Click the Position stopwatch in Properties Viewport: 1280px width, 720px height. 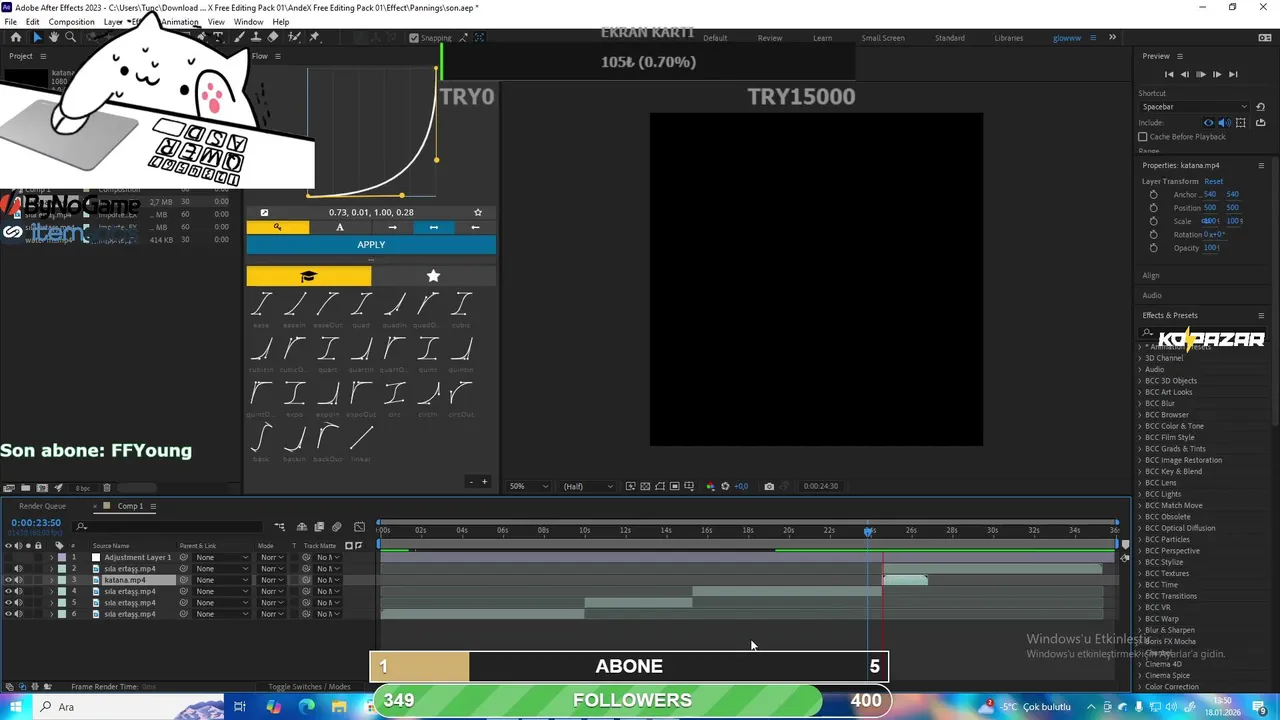coord(1153,208)
